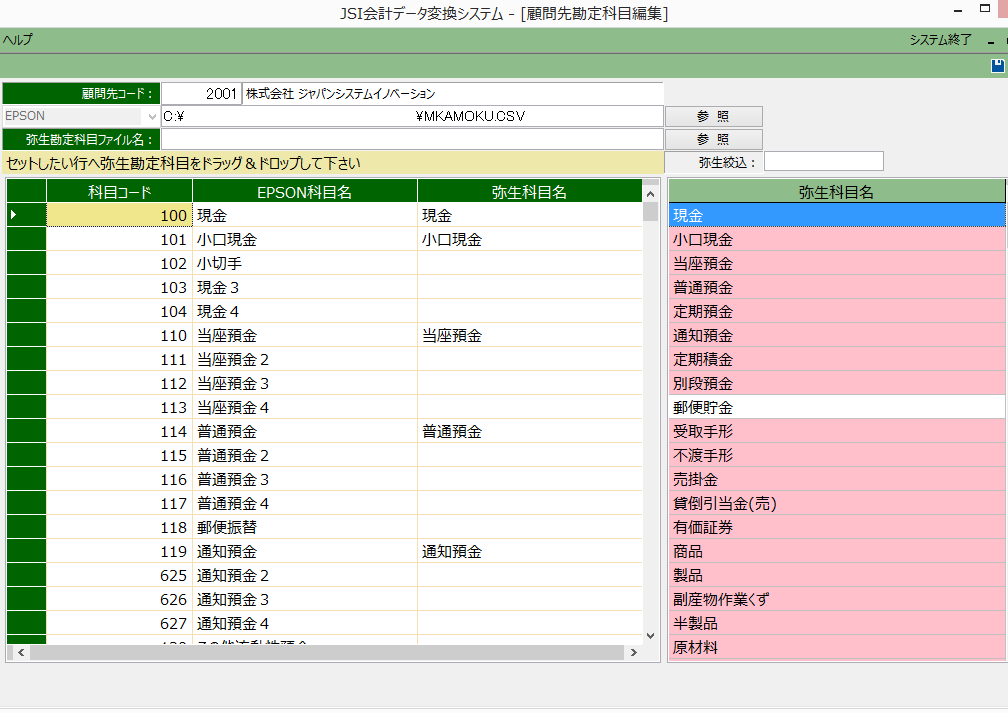This screenshot has width=1008, height=713.
Task: Click the 弥生絞込 filter input field
Action: 823,161
